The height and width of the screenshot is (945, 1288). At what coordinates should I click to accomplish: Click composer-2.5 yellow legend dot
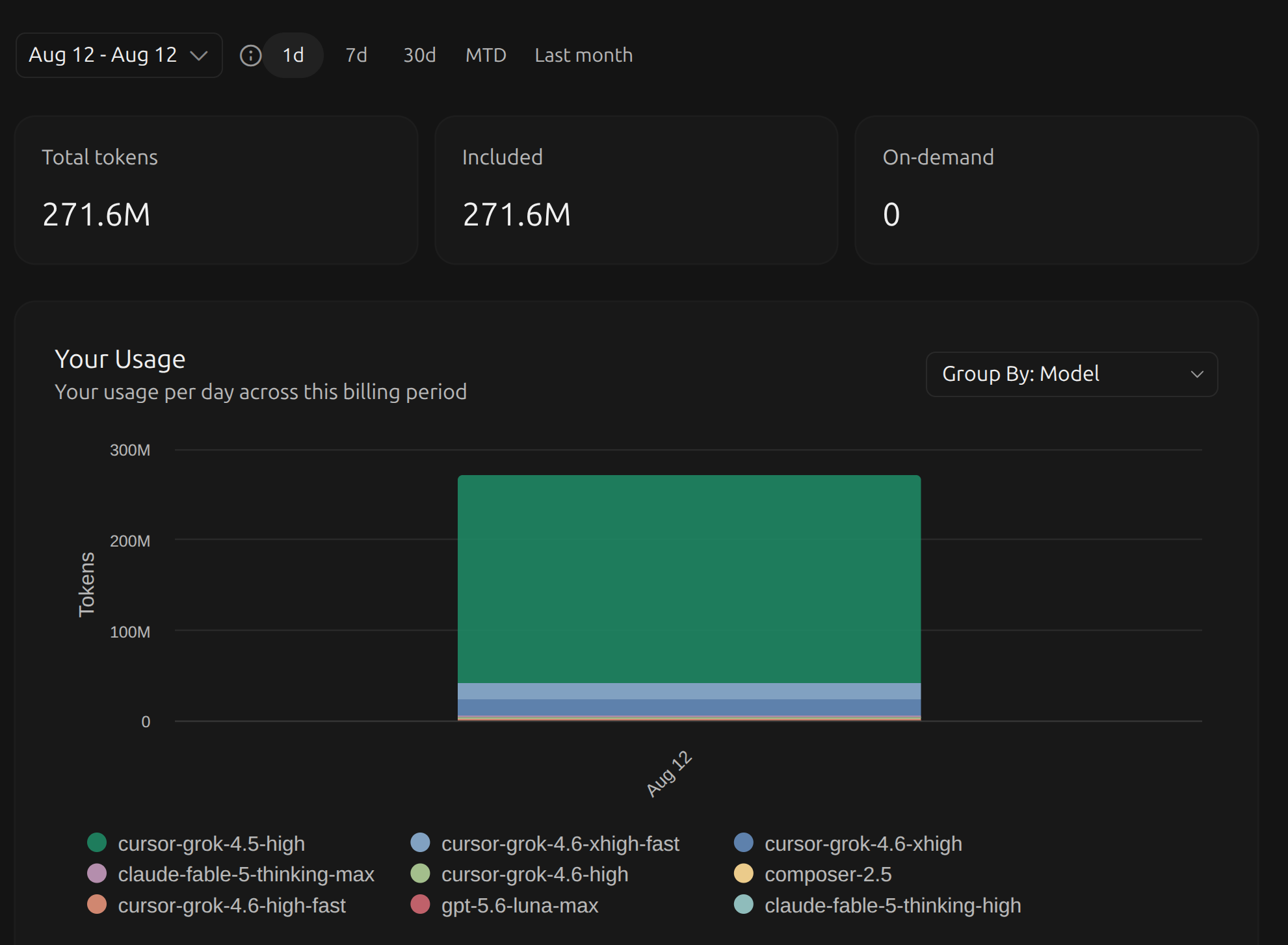tap(744, 874)
